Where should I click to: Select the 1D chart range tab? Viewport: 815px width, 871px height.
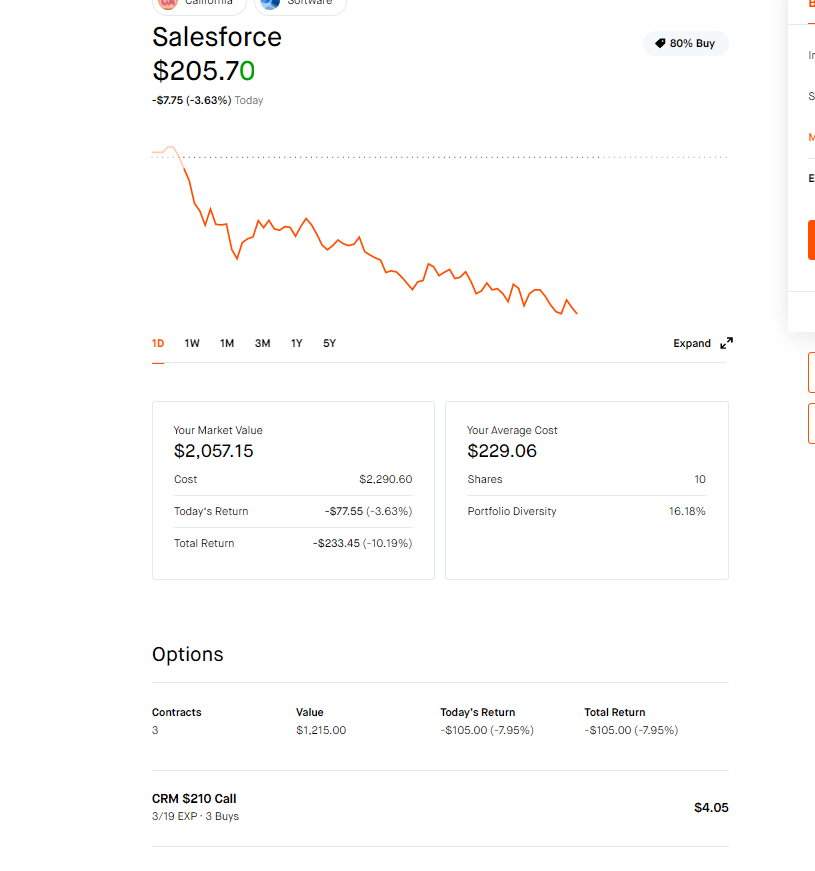158,343
